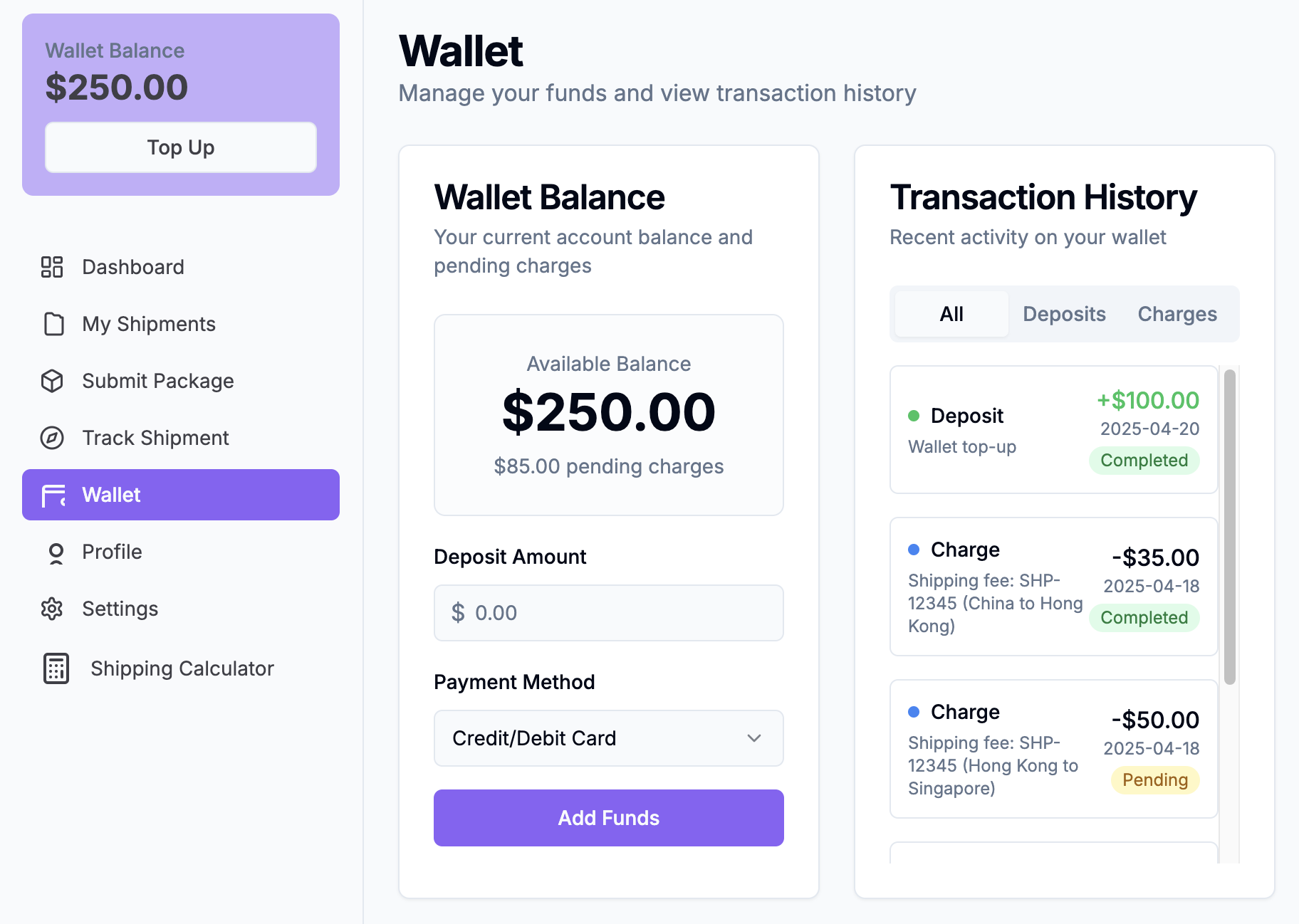Click the Dashboard grid icon
Viewport: 1299px width, 924px height.
pyautogui.click(x=52, y=267)
